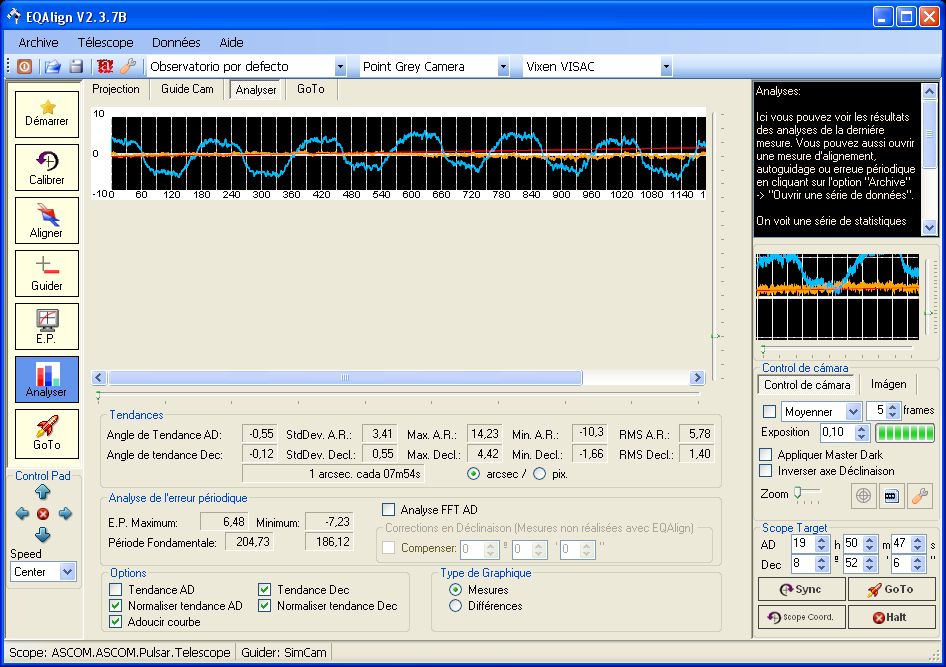Increase Dec degrees stepper value
The image size is (946, 667).
(821, 560)
